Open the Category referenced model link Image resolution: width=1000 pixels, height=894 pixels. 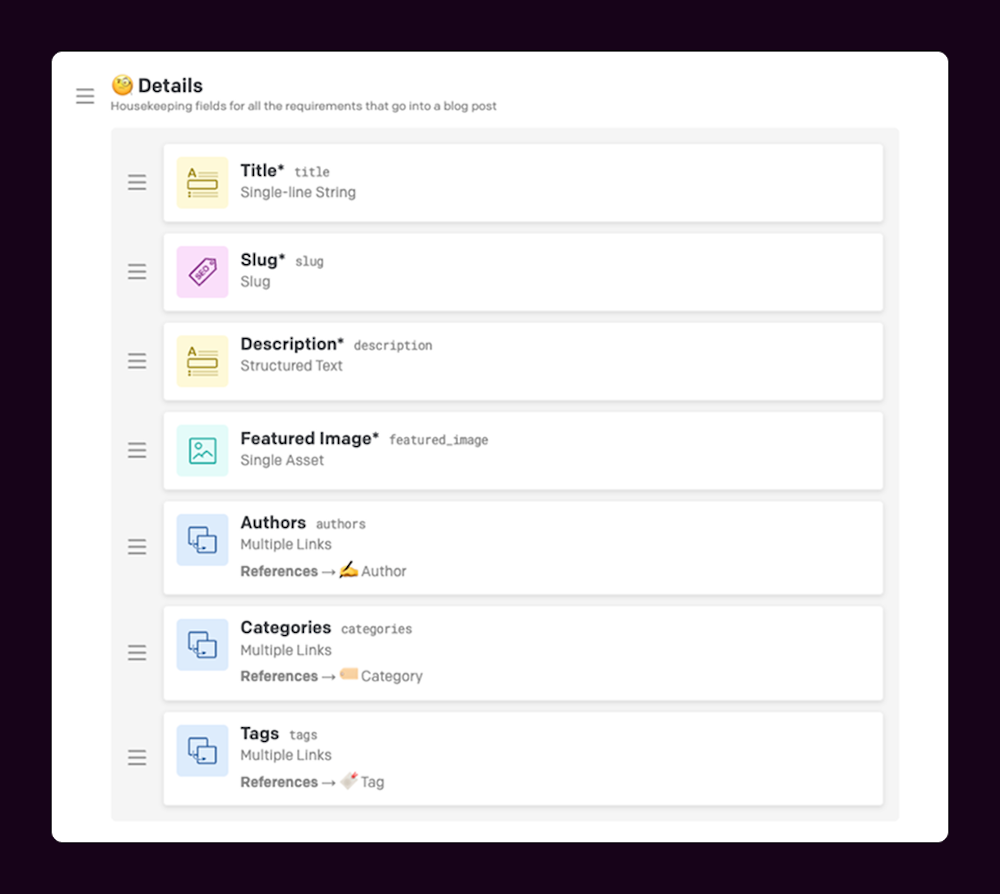381,676
